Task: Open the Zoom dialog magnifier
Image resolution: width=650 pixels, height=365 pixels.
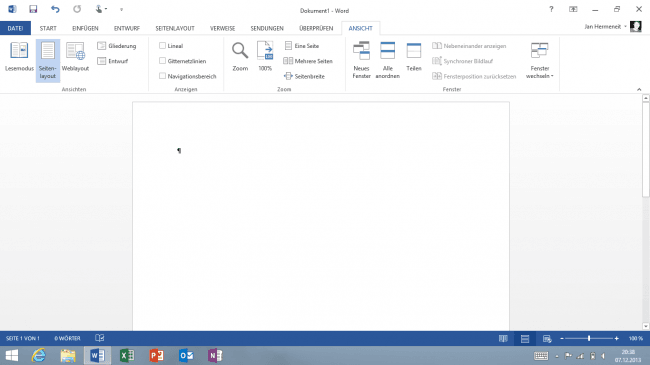Action: pos(240,57)
